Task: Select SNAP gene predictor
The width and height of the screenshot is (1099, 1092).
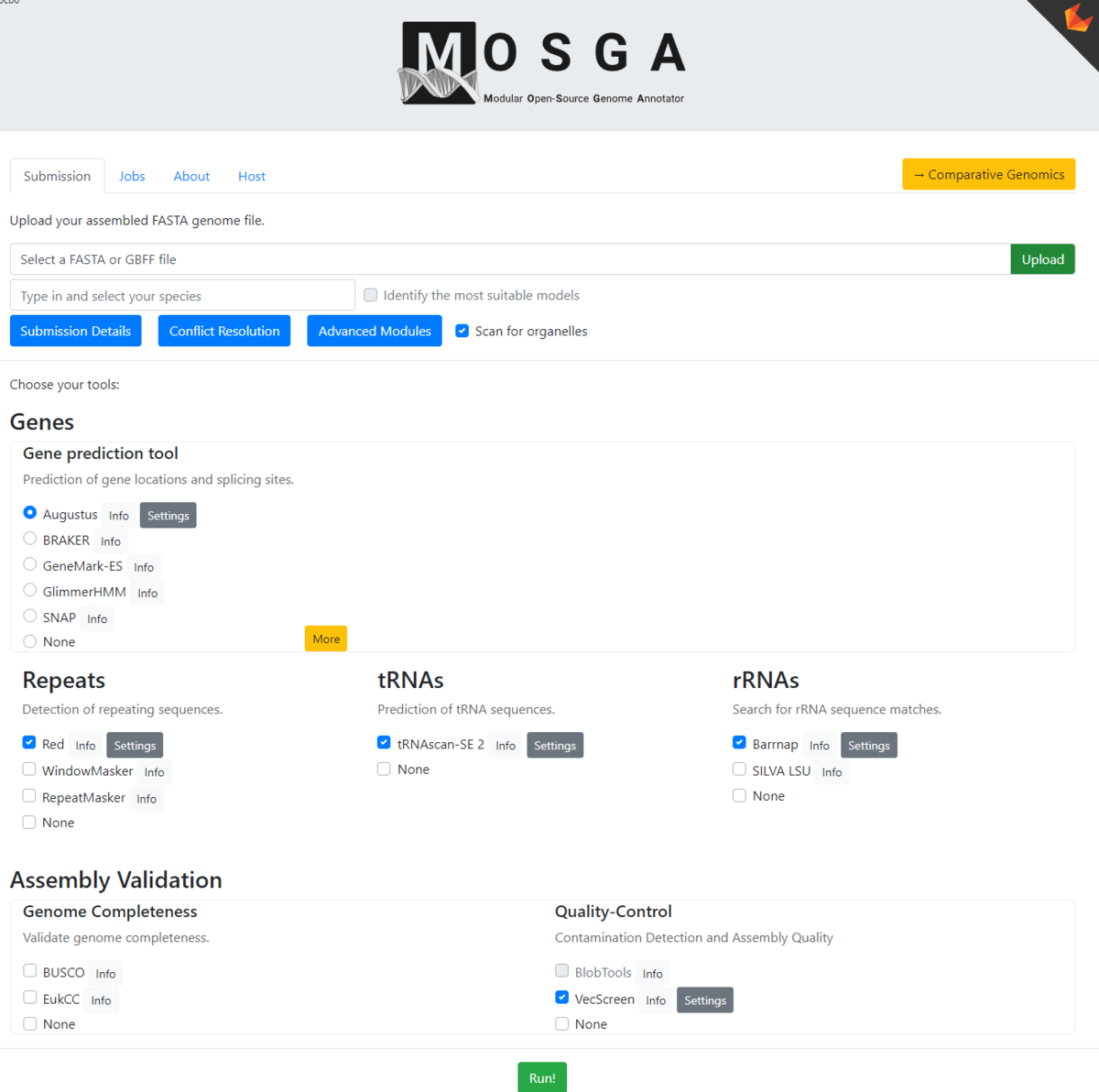Action: [30, 616]
